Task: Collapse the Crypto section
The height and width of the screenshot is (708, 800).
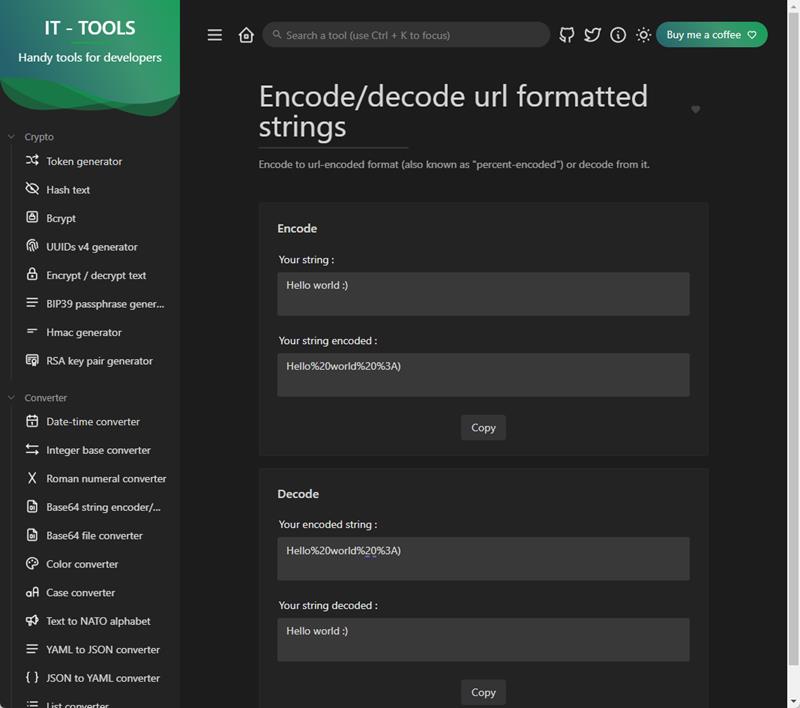Action: pyautogui.click(x=12, y=137)
